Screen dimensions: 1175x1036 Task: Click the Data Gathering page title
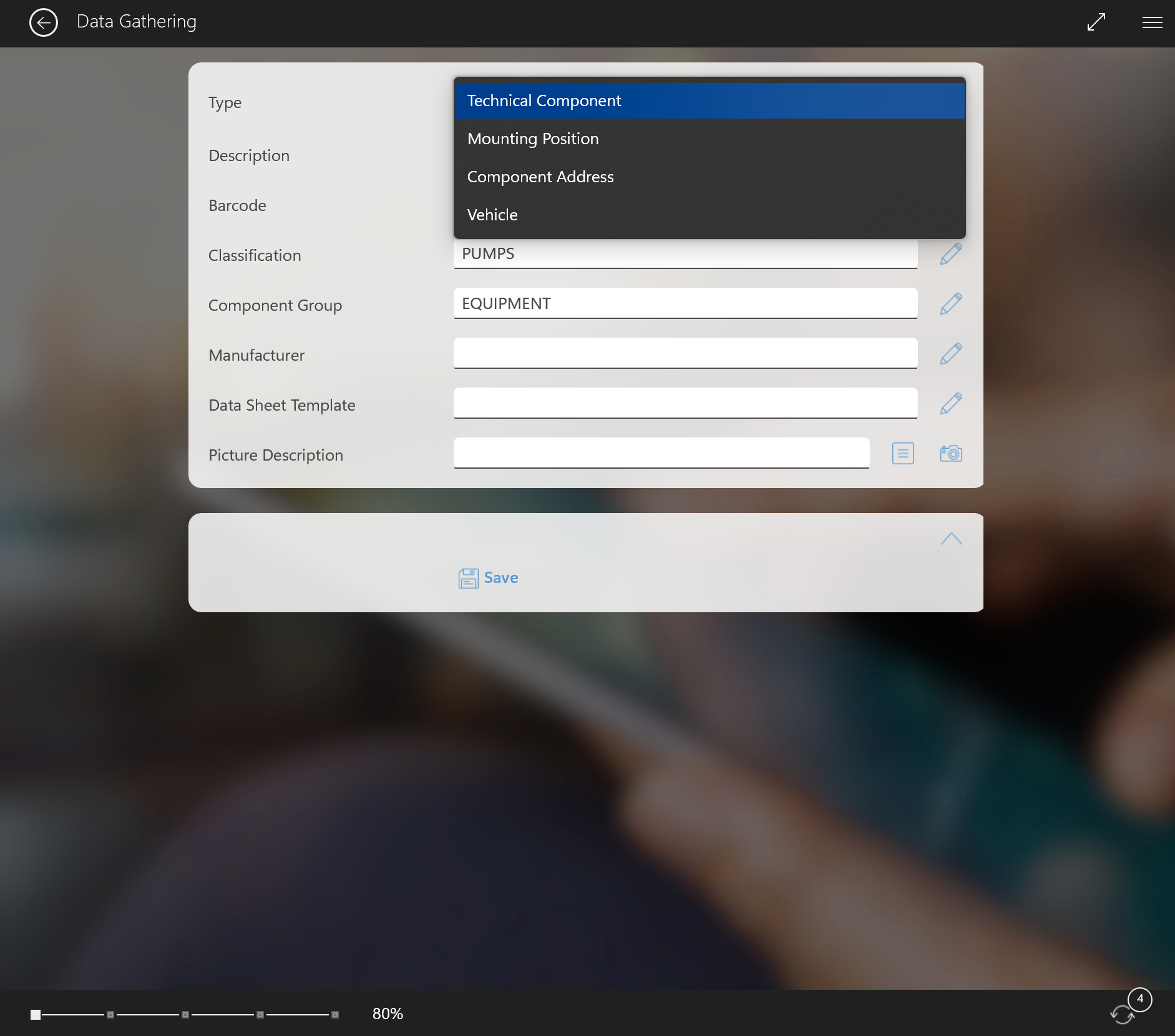[137, 22]
